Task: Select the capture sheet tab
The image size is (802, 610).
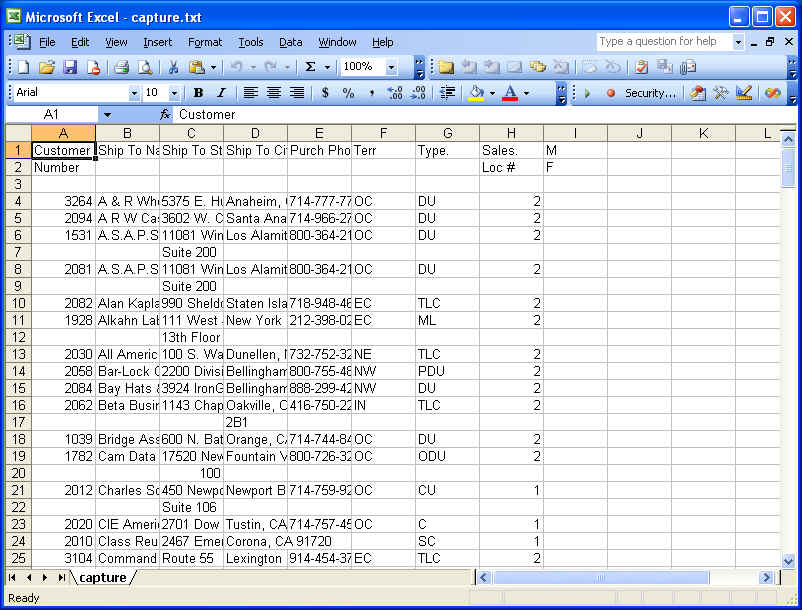Action: click(x=103, y=578)
